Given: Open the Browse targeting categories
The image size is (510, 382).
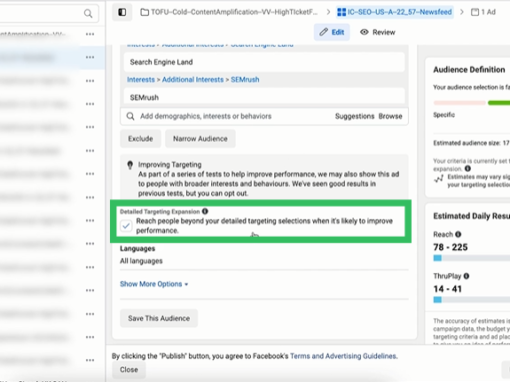Looking at the screenshot, I should [x=390, y=116].
